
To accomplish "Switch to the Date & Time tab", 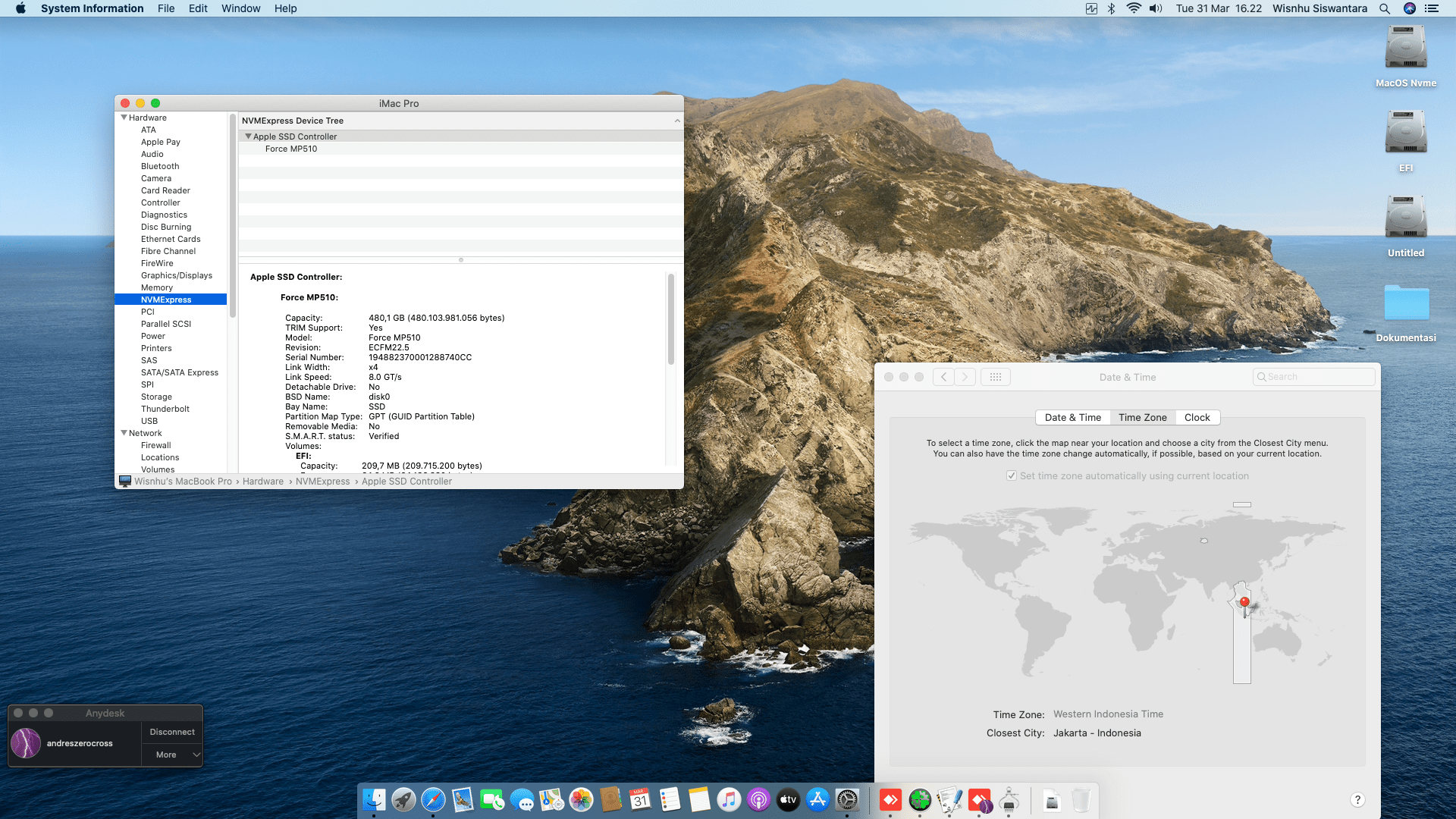I will coord(1072,417).
